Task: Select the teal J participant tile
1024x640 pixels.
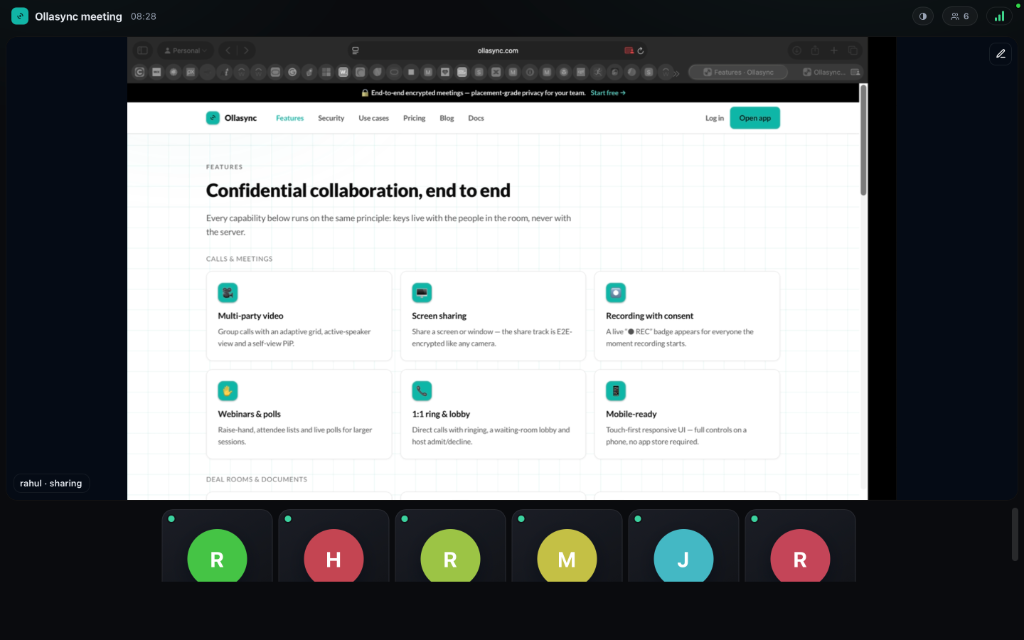Action: pyautogui.click(x=683, y=546)
